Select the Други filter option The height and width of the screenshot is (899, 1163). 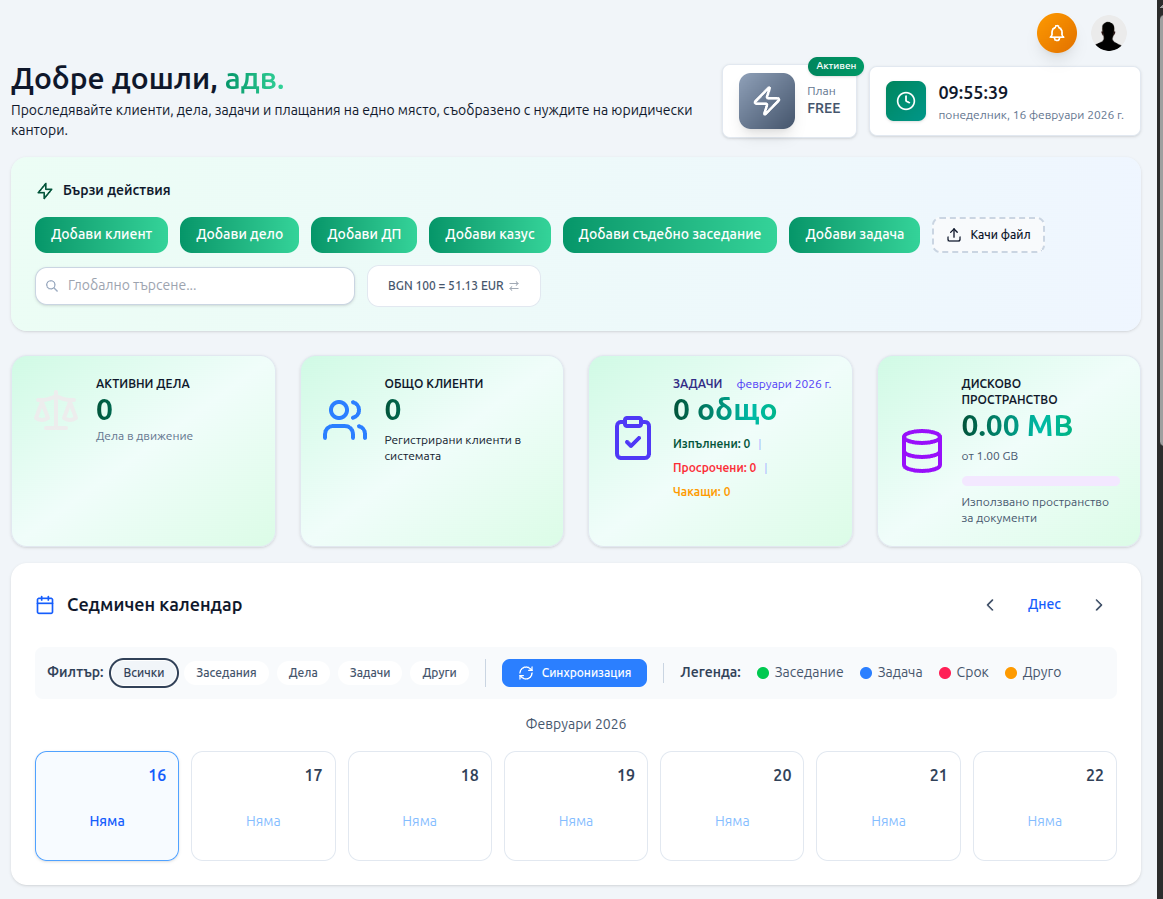click(x=438, y=672)
